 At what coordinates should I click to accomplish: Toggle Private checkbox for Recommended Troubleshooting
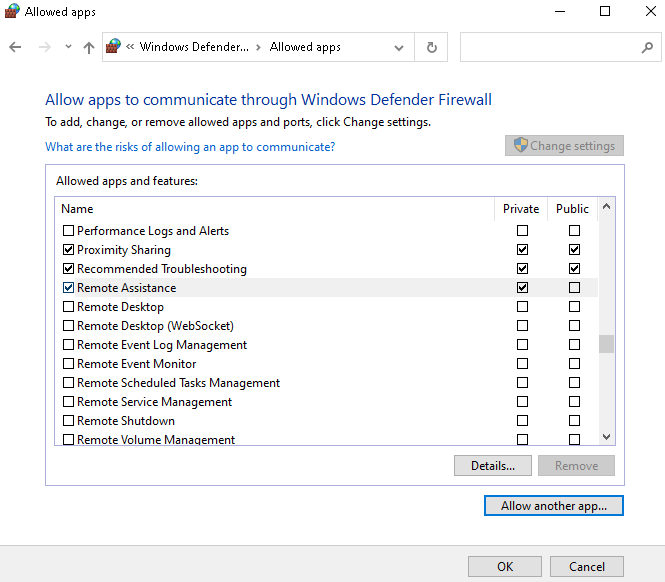click(522, 269)
